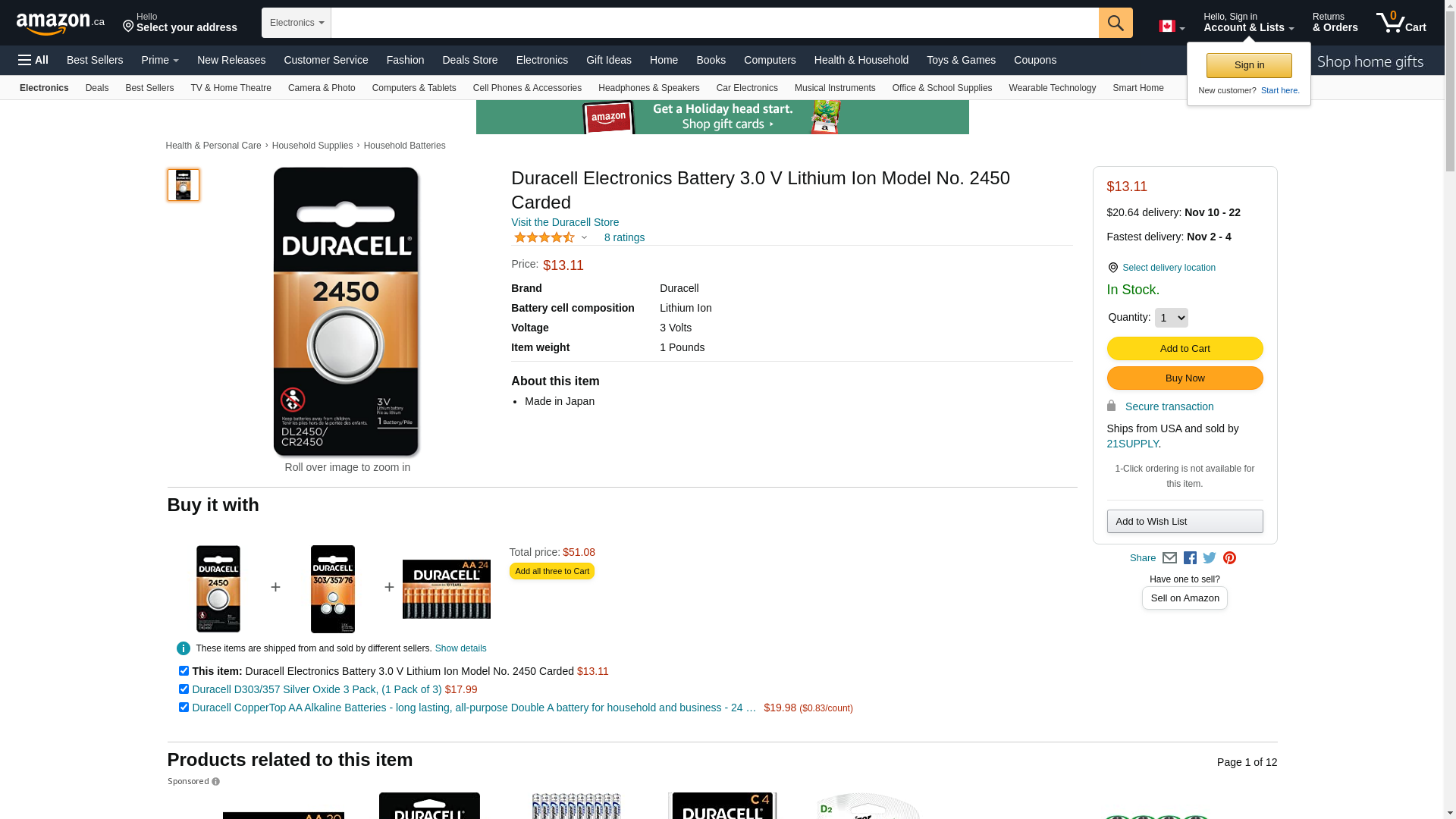Image resolution: width=1456 pixels, height=819 pixels.
Task: Share product on Twitter icon
Action: point(1210,558)
